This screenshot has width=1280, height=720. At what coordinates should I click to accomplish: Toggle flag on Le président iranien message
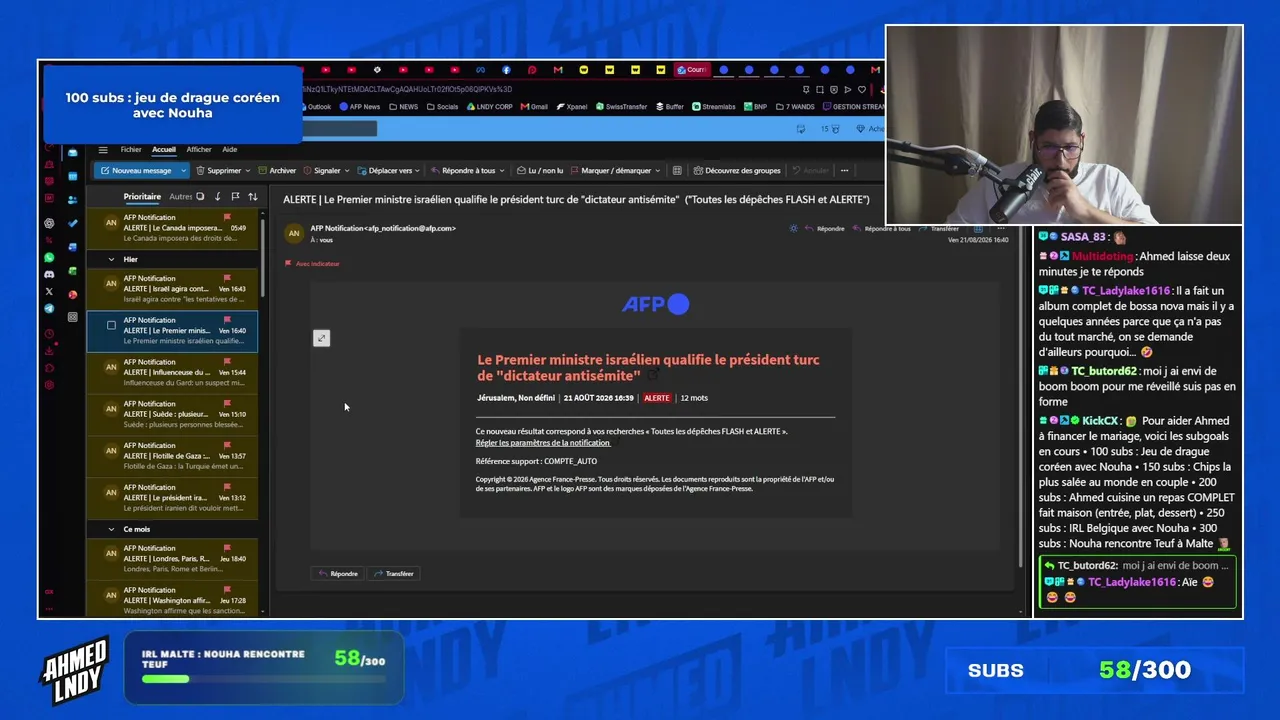click(227, 488)
